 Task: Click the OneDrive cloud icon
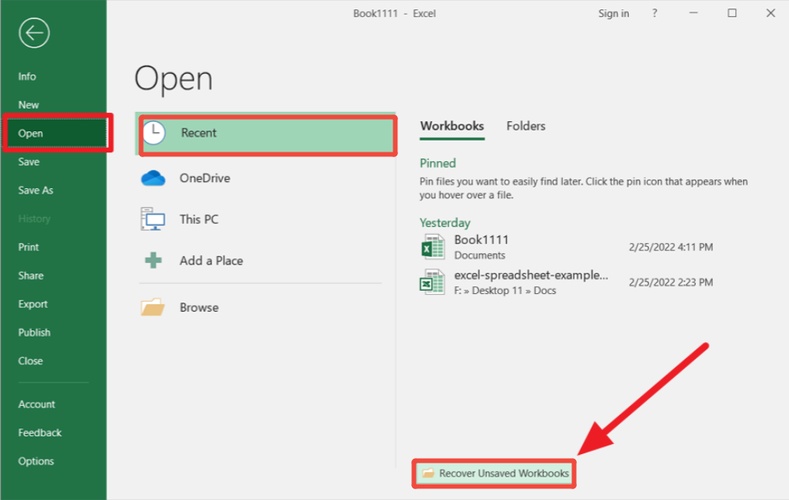(153, 178)
